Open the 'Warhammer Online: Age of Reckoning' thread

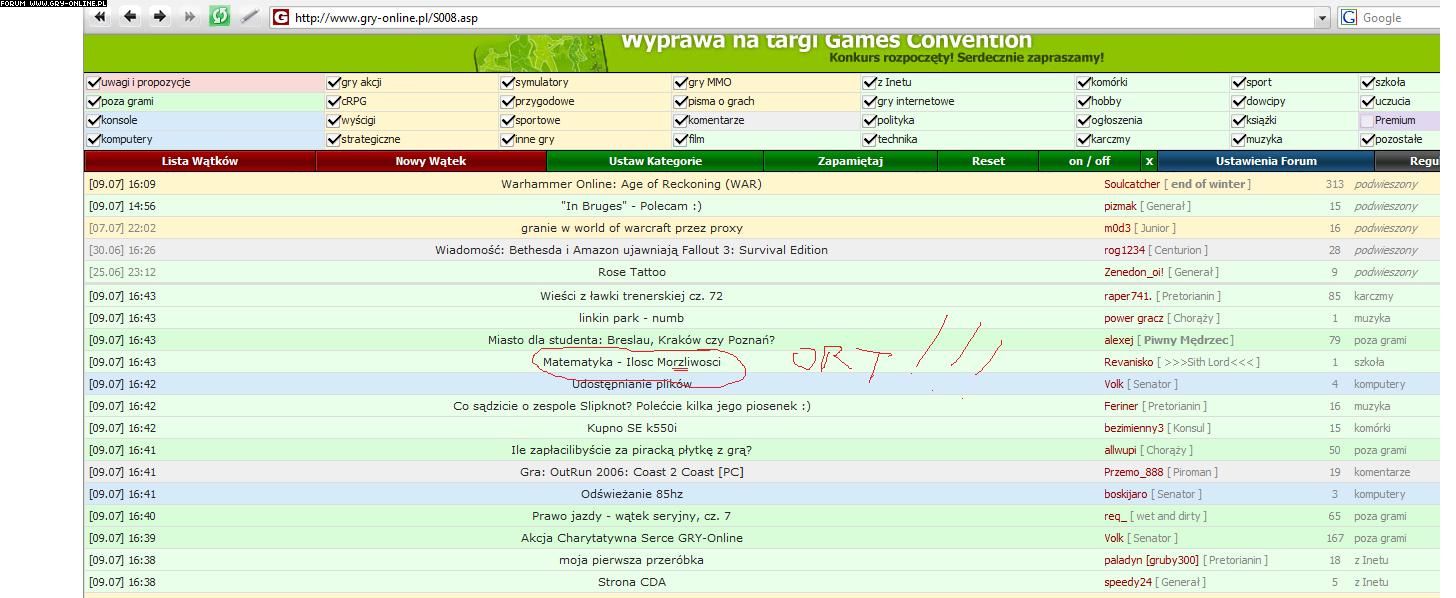631,184
